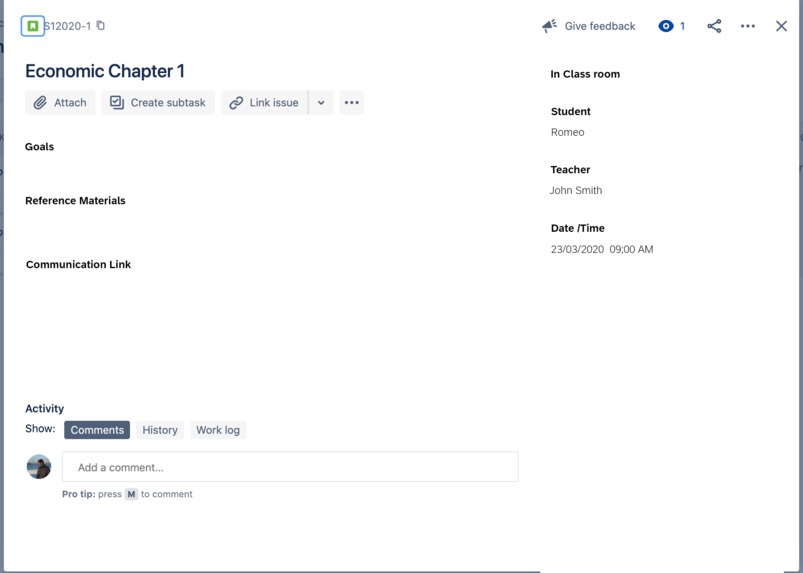Click the watcher count 1
803x573 pixels.
(x=682, y=26)
